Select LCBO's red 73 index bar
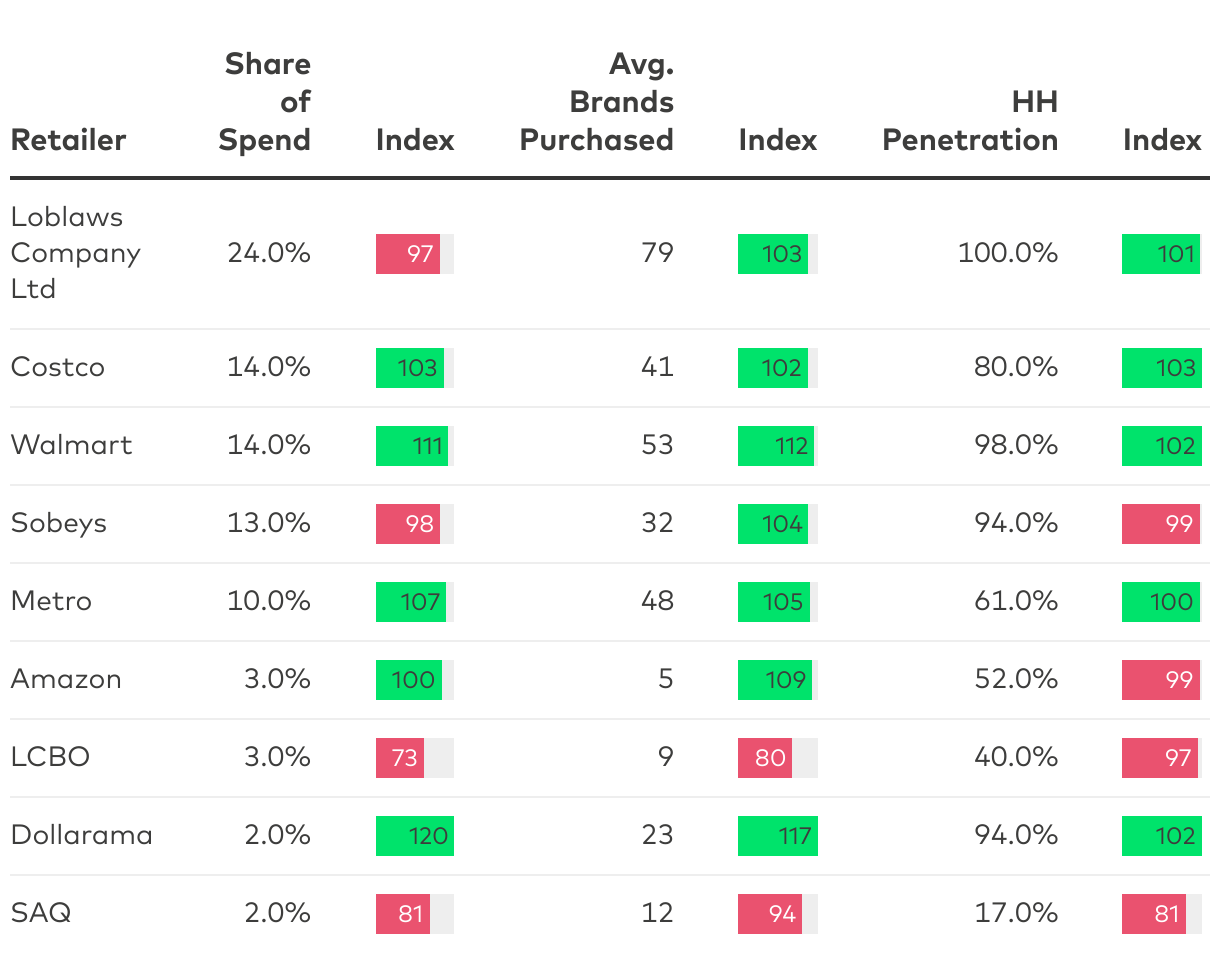This screenshot has width=1220, height=962. coord(400,757)
